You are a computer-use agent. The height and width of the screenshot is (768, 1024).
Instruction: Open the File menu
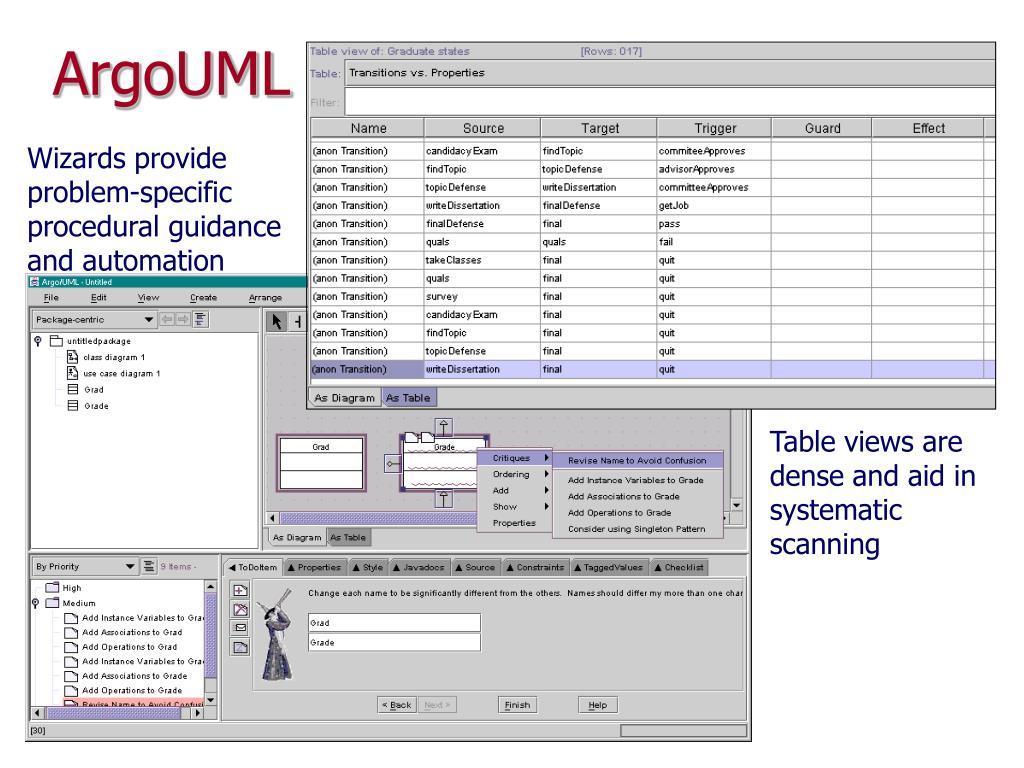[51, 297]
